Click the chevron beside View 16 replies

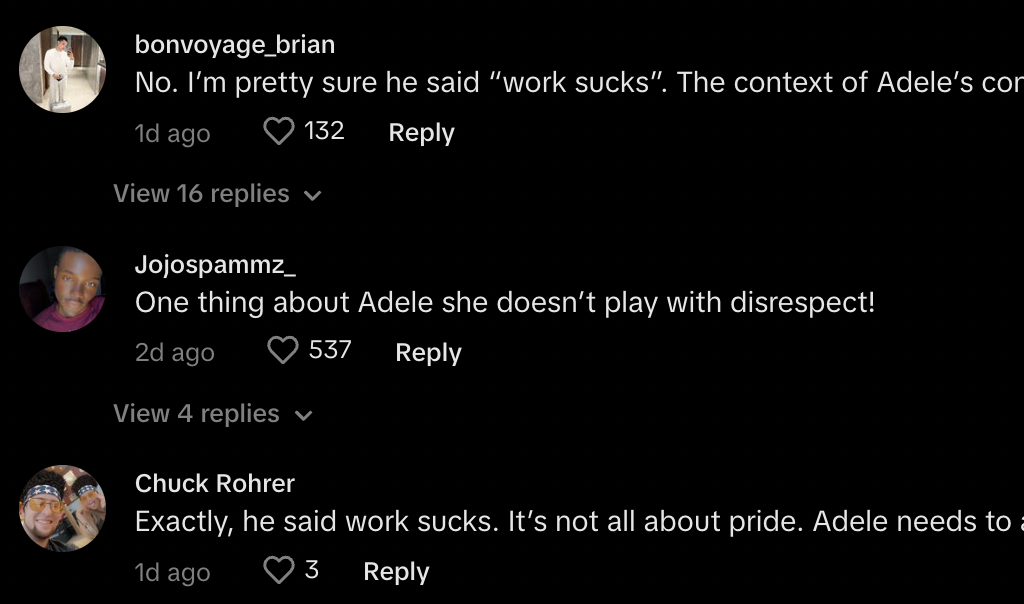pyautogui.click(x=312, y=196)
